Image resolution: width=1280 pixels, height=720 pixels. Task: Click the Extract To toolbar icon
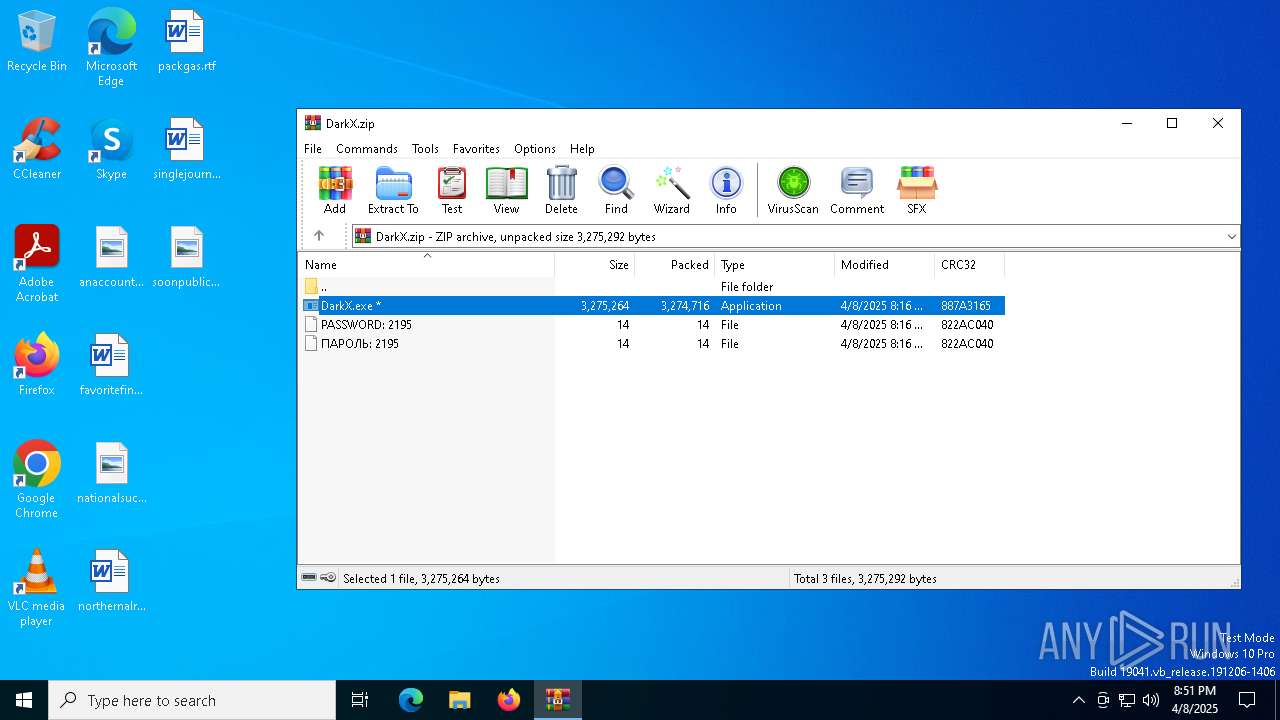tap(393, 190)
